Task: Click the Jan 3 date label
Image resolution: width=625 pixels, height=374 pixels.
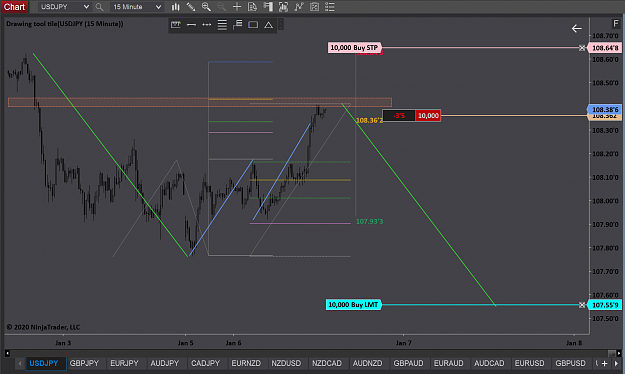Action: (x=63, y=343)
